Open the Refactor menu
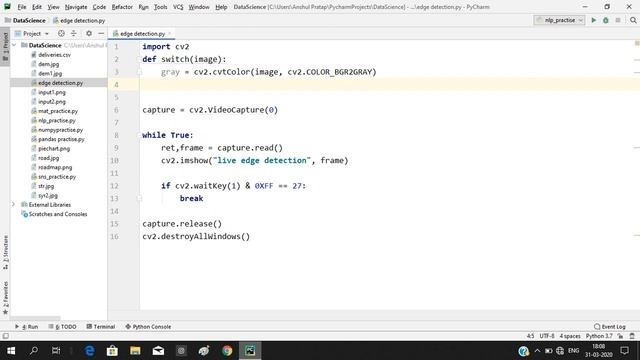The width and height of the screenshot is (640, 360). (122, 7)
